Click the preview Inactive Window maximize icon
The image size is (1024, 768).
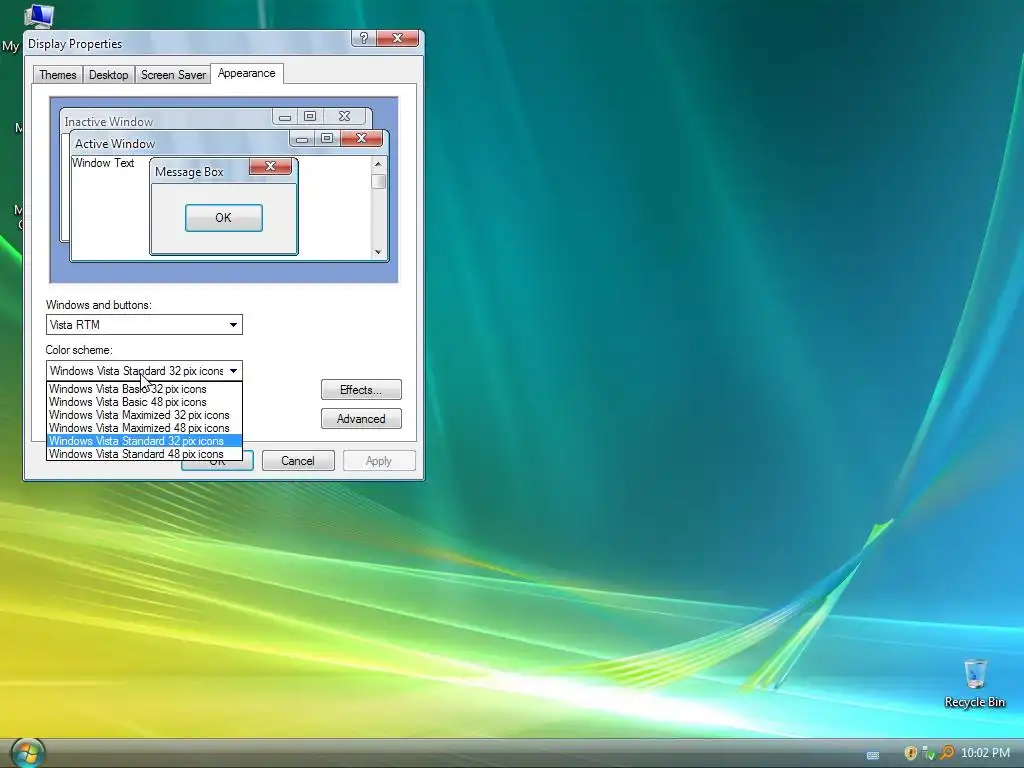310,116
